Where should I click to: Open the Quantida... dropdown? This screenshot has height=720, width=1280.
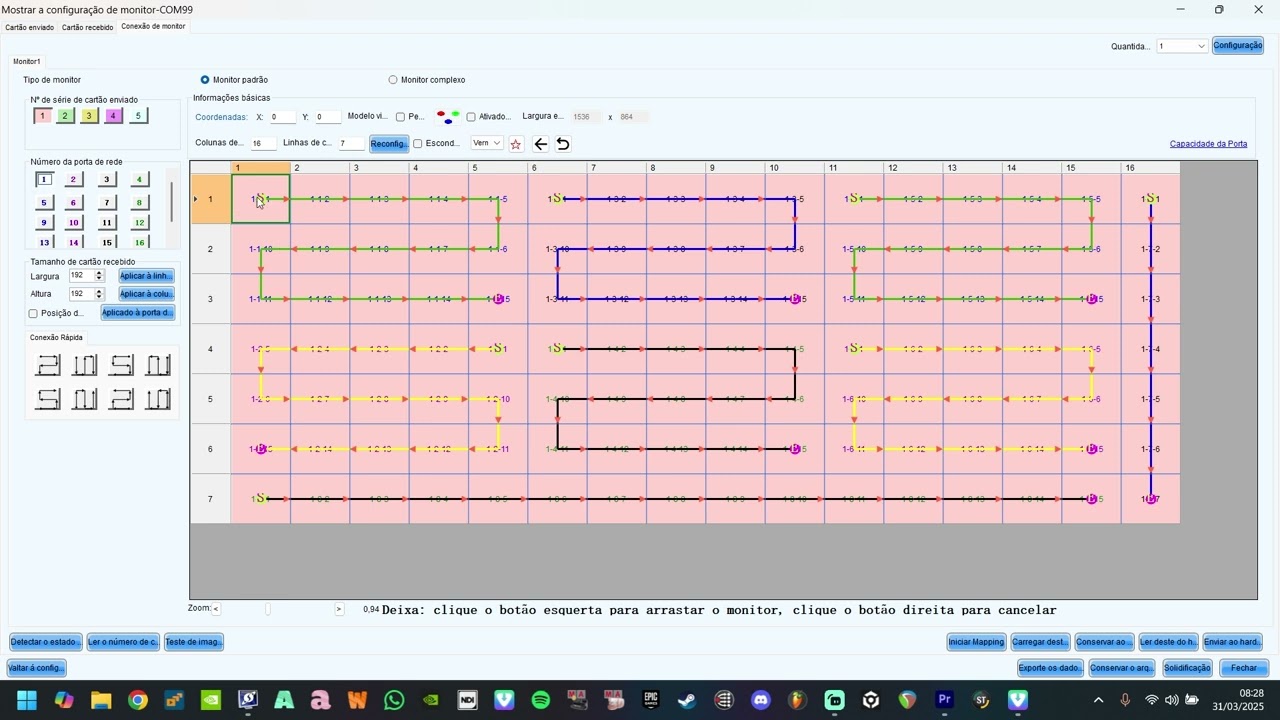1182,46
